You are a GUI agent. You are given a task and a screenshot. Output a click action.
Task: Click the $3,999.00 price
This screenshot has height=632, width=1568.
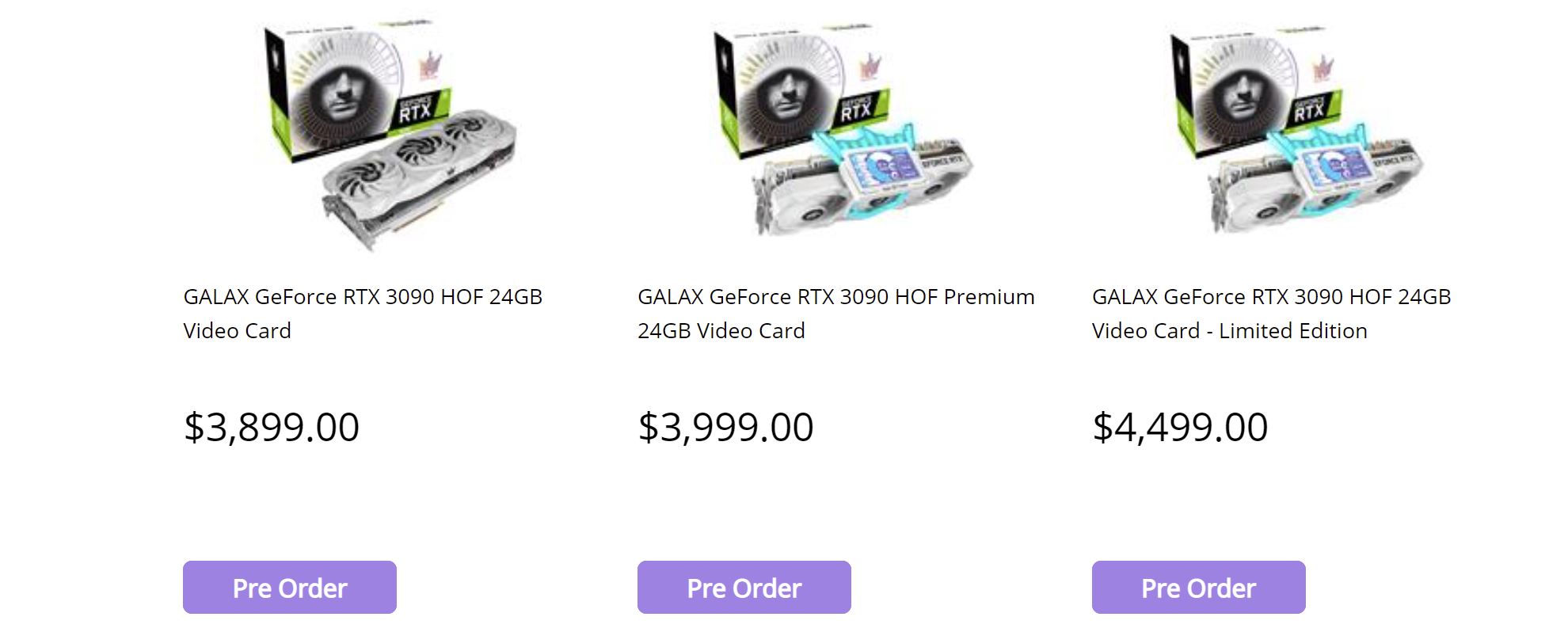tap(725, 427)
